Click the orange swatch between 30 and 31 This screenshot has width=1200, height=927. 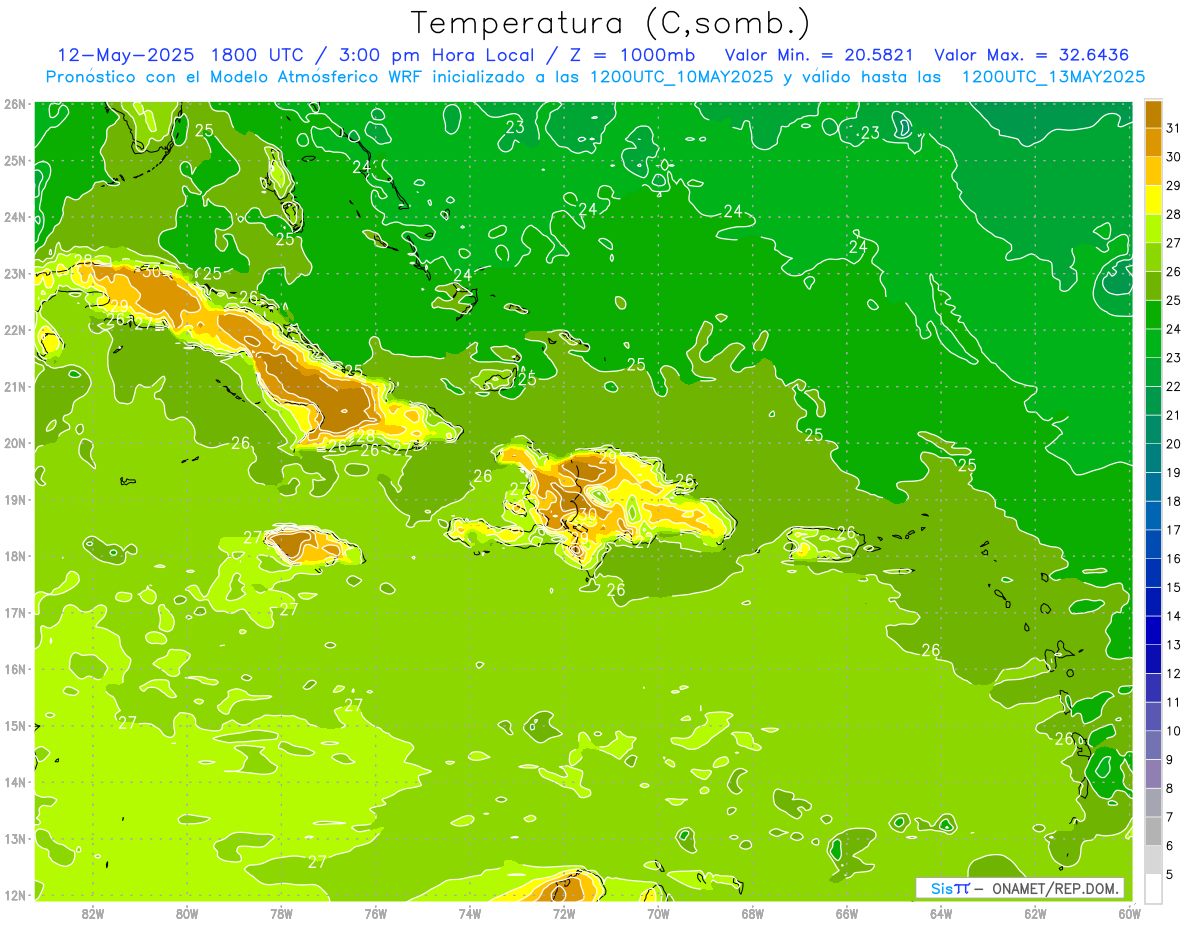pos(1153,142)
